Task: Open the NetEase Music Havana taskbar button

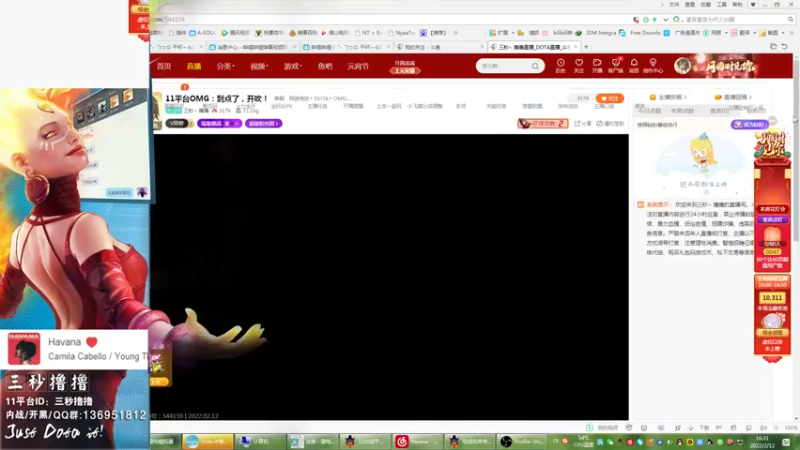Action: [x=416, y=441]
